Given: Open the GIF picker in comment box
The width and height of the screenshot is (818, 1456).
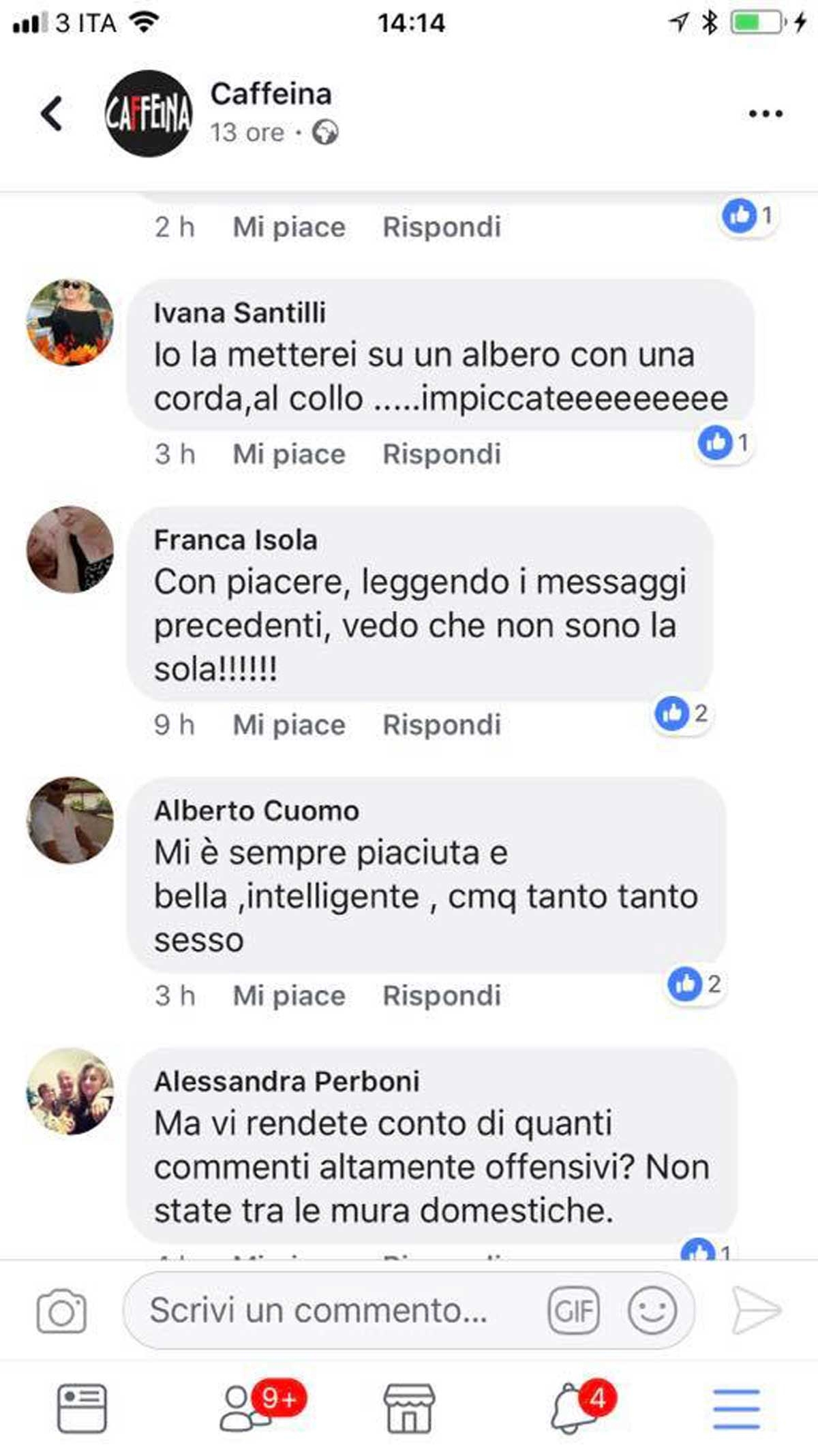Looking at the screenshot, I should [573, 1310].
